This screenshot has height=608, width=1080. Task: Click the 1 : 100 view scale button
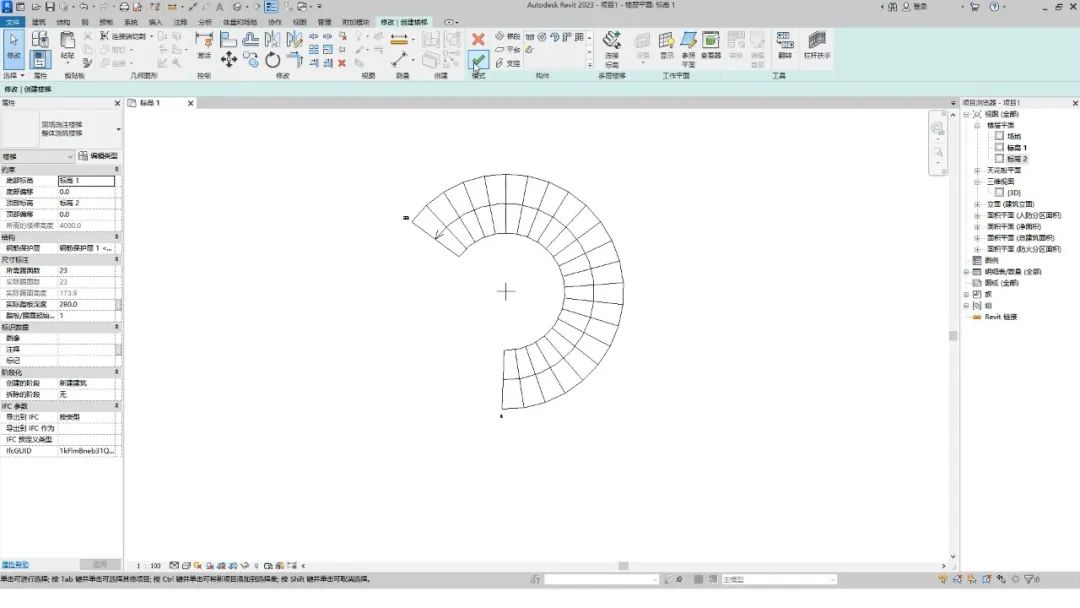click(x=148, y=566)
